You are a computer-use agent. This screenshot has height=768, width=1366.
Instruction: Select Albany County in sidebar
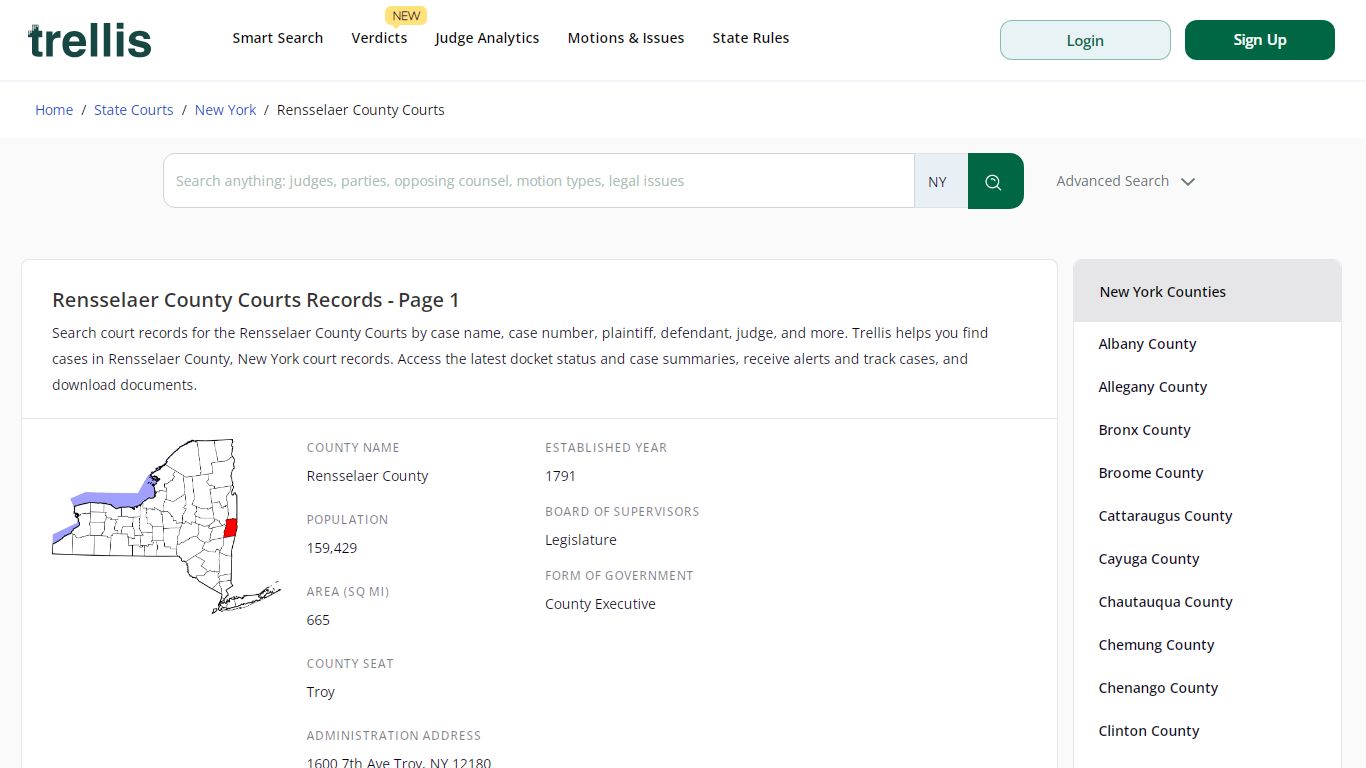tap(1147, 344)
